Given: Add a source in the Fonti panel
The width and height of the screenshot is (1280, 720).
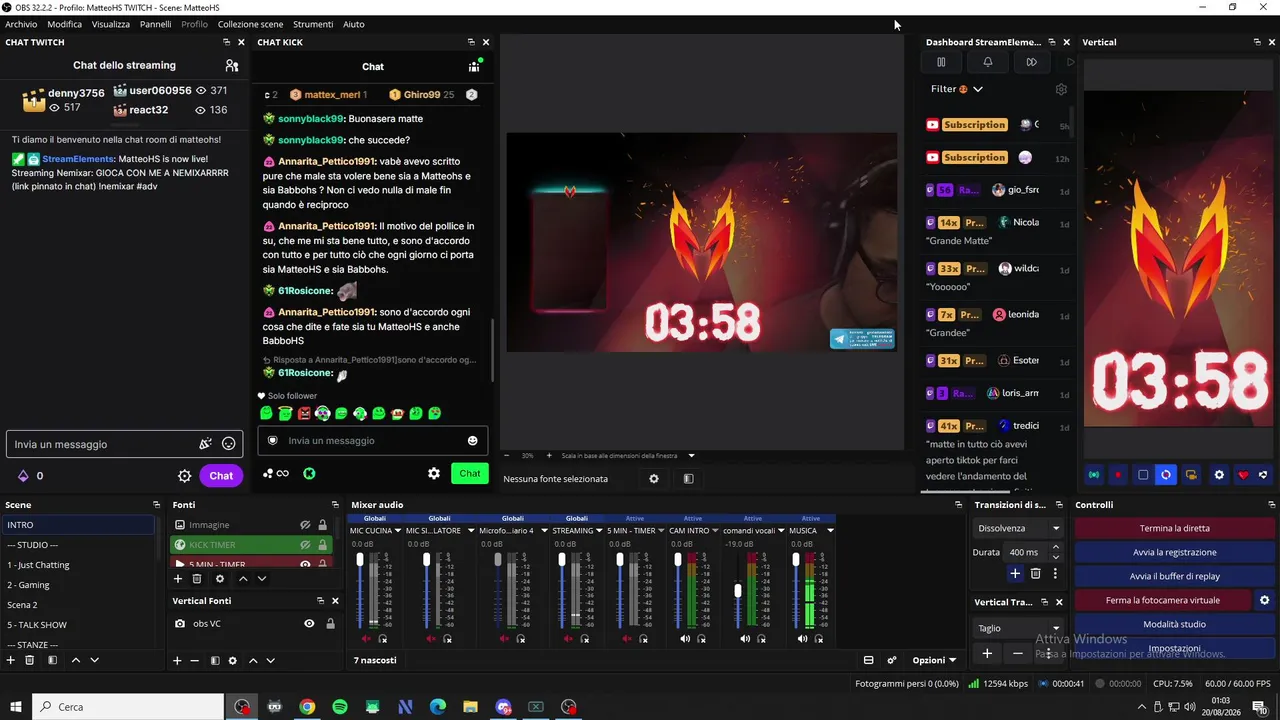Looking at the screenshot, I should coord(178,578).
